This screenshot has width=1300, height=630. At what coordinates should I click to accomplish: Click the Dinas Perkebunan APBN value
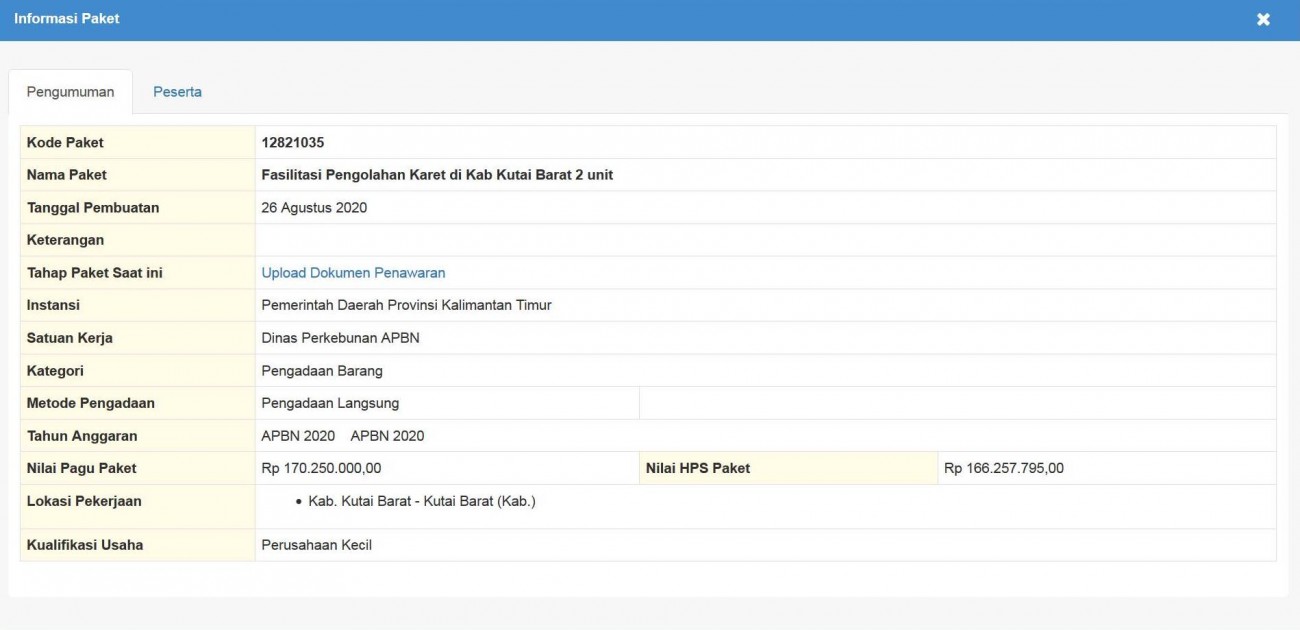(x=340, y=338)
